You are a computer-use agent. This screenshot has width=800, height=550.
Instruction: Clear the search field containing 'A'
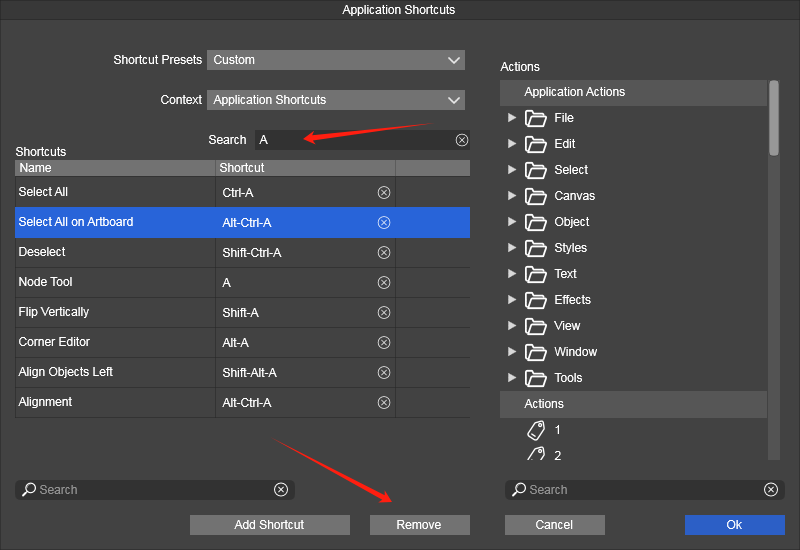point(462,140)
